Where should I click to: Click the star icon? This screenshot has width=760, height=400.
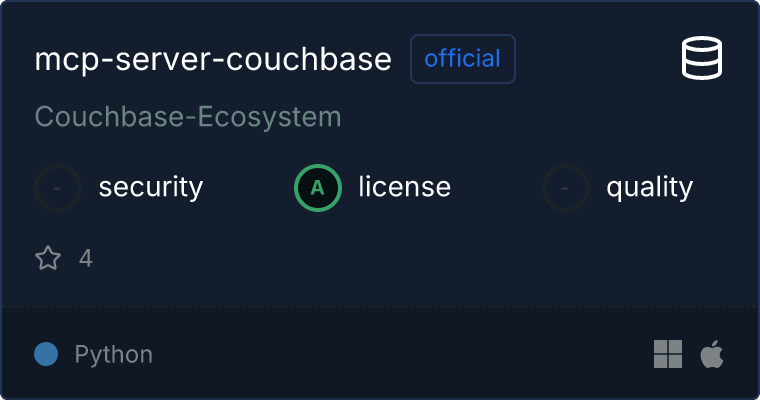[x=48, y=259]
